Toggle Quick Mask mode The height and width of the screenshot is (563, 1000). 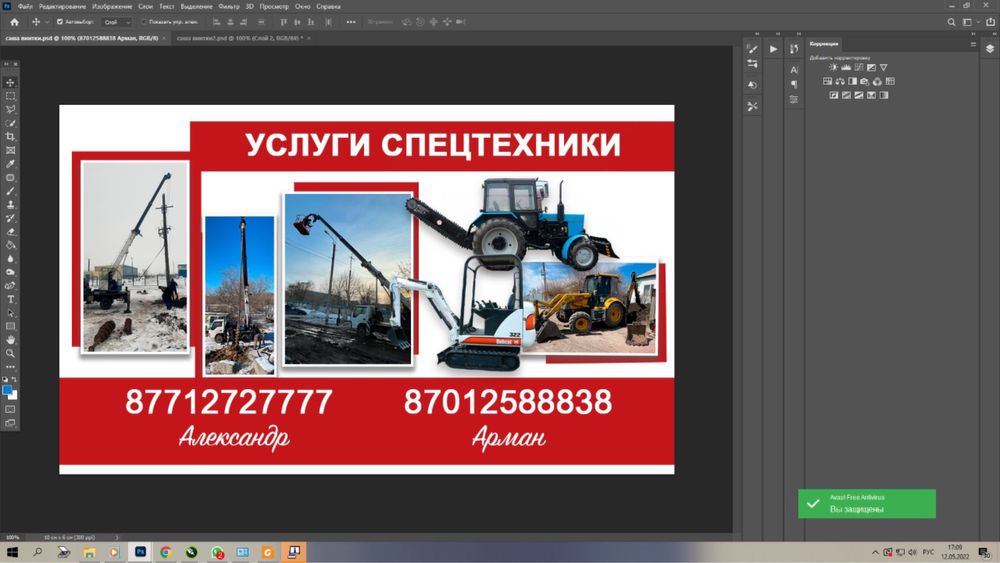click(10, 409)
